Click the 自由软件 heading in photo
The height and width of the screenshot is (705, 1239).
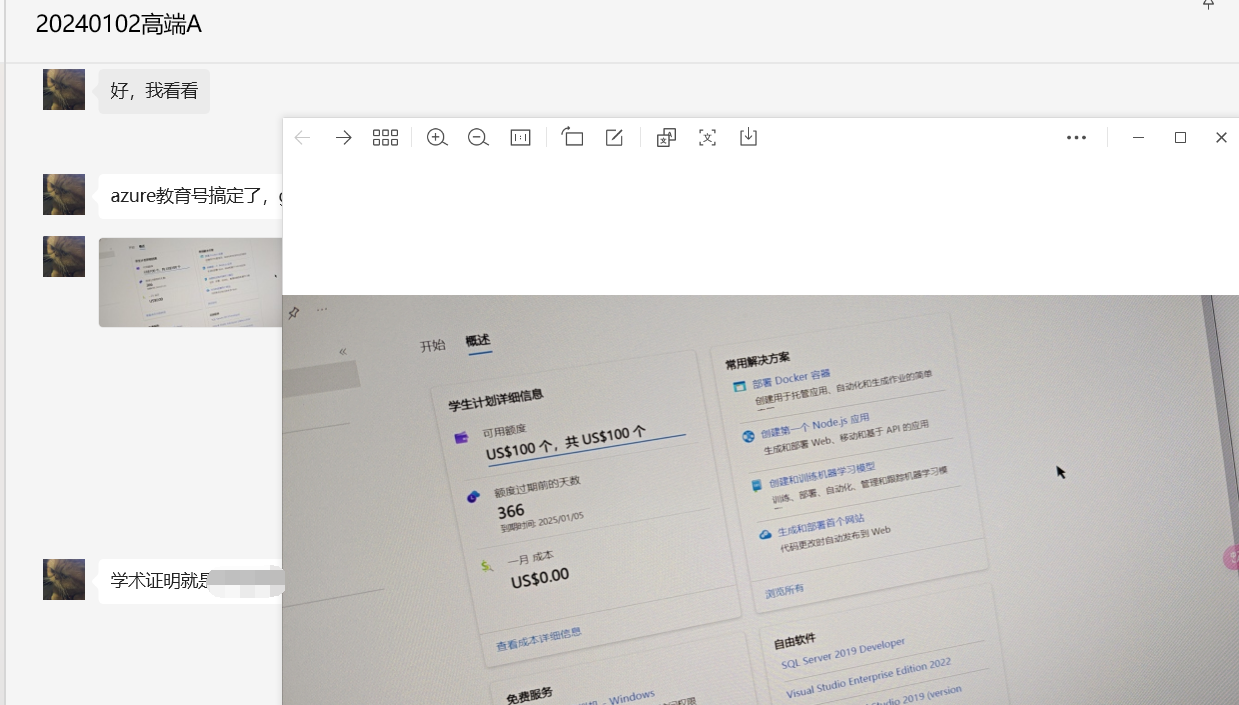click(x=794, y=639)
